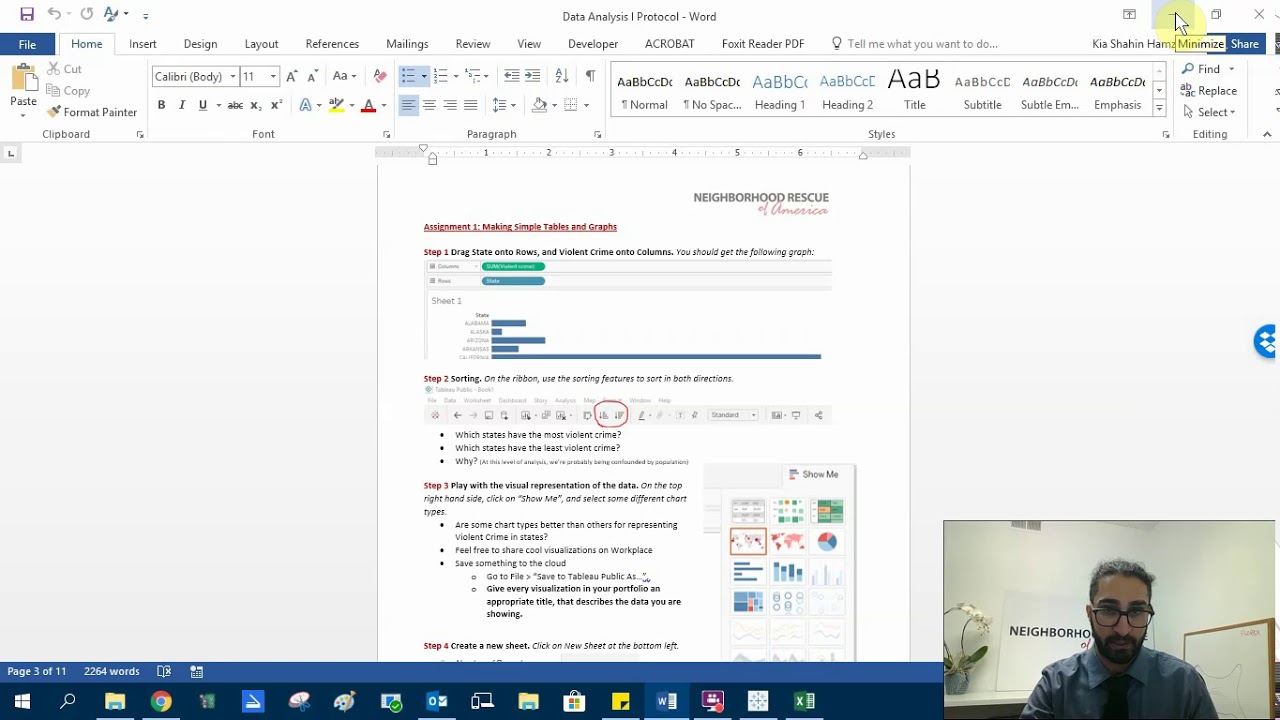Viewport: 1280px width, 720px height.
Task: Open the File tab
Action: (x=27, y=44)
